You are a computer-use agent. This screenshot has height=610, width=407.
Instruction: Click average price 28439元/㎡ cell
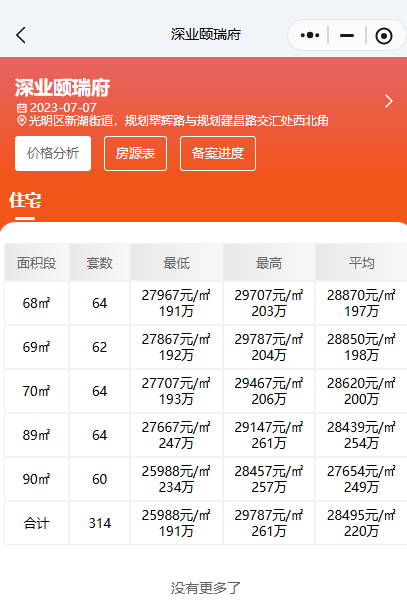tap(361, 435)
